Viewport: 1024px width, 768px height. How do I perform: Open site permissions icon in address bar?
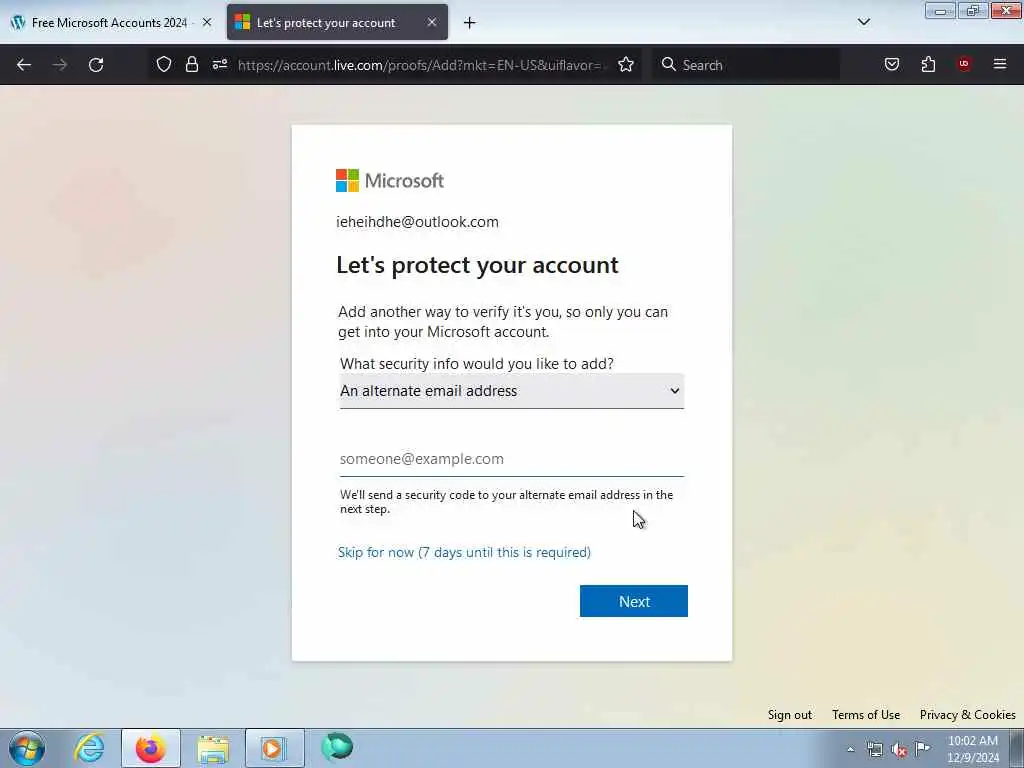coord(219,64)
